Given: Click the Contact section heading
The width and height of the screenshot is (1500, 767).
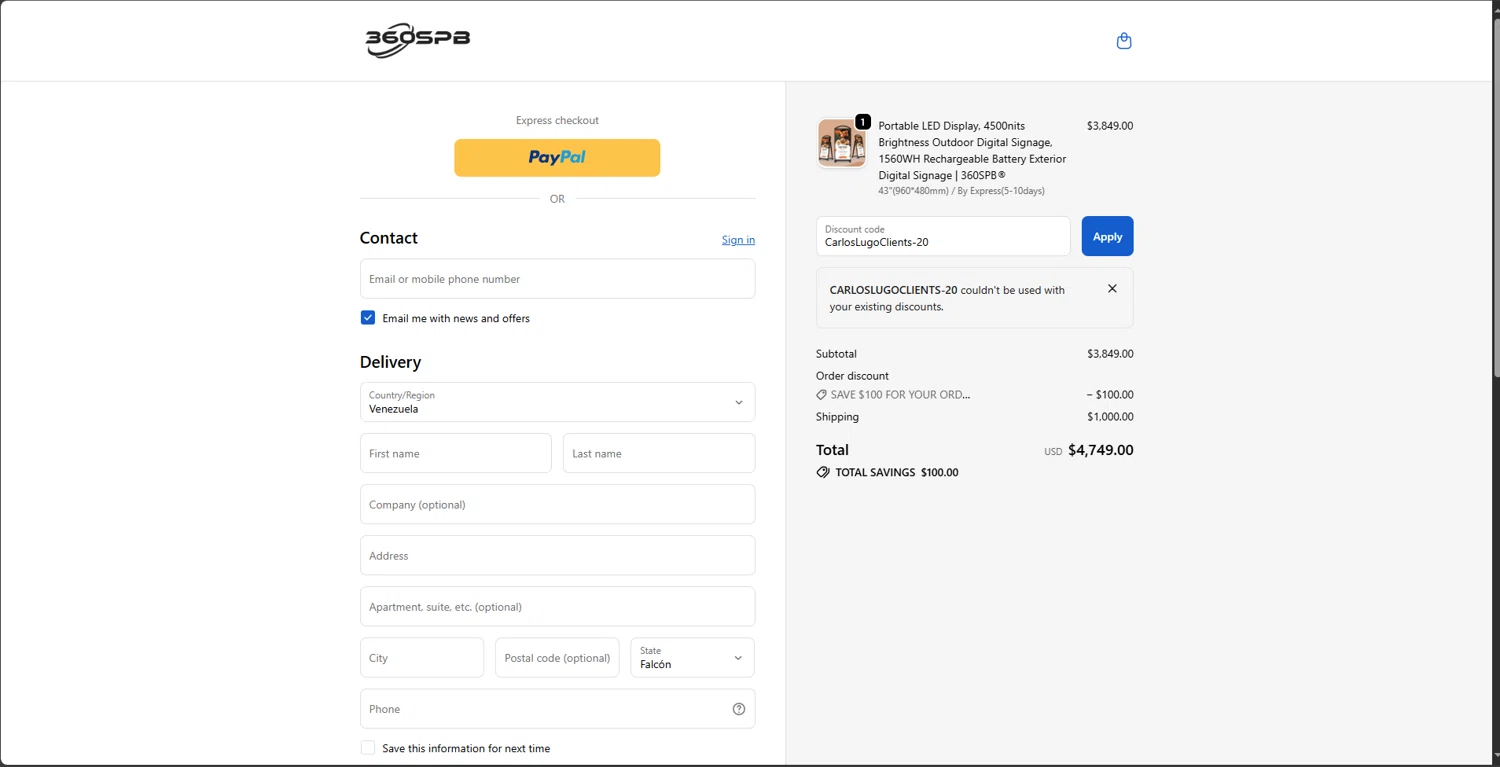Looking at the screenshot, I should (x=388, y=238).
